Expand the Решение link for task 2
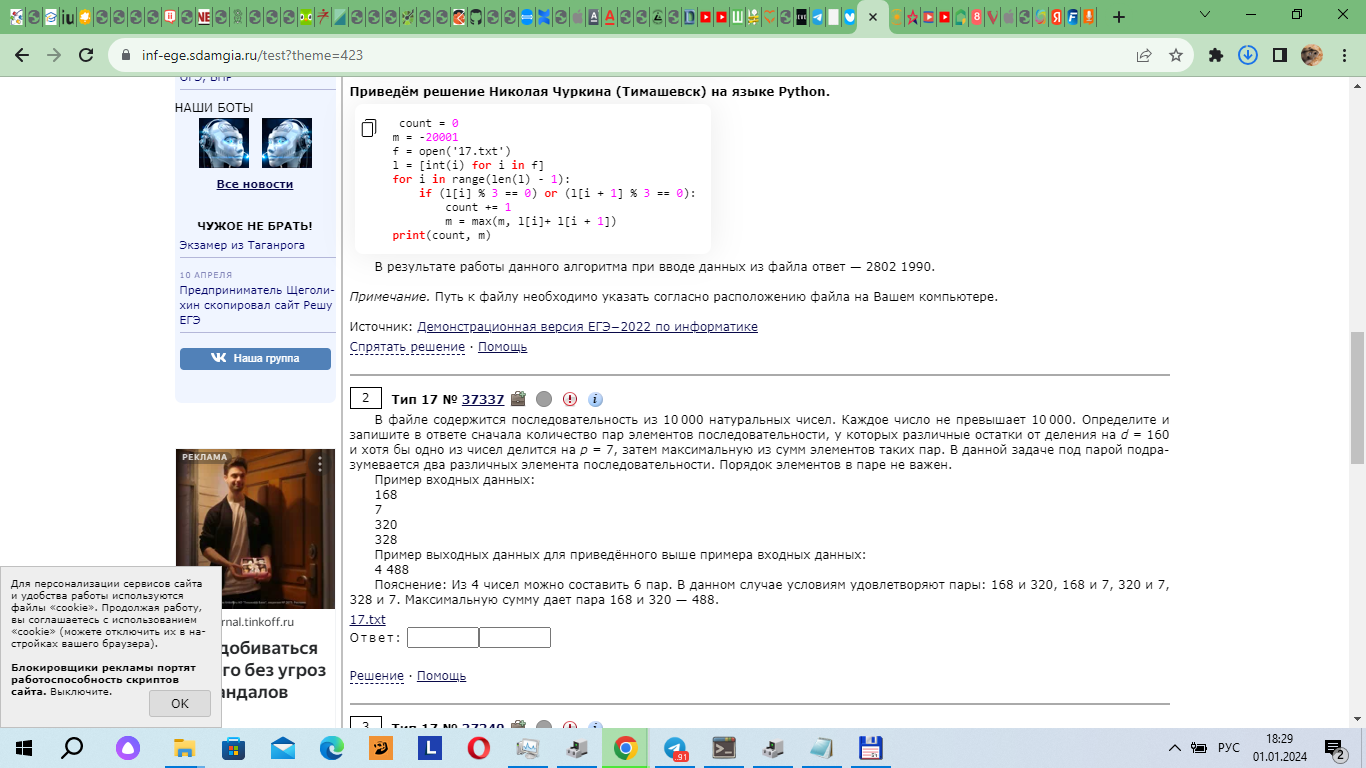 pyautogui.click(x=377, y=676)
